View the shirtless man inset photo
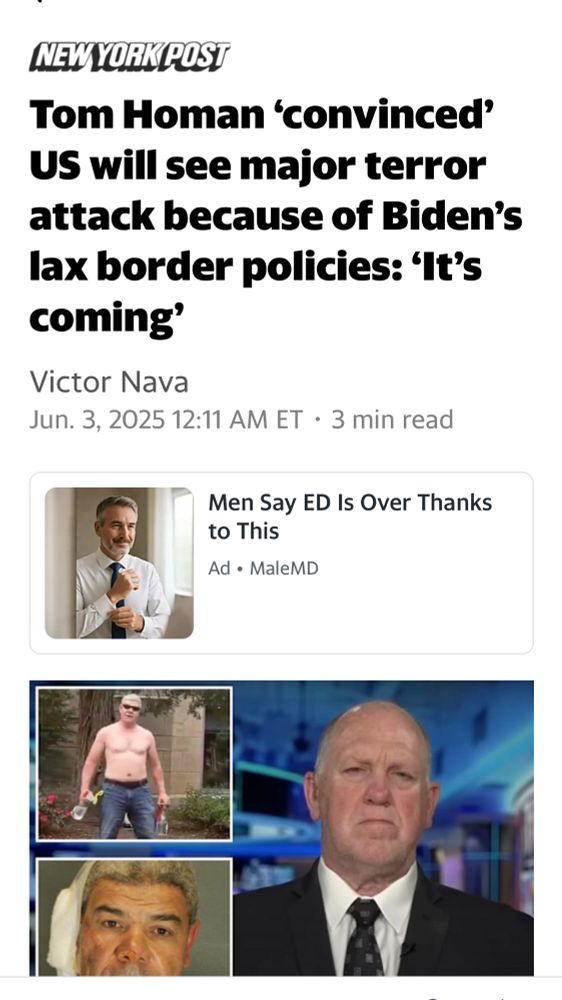 (134, 763)
